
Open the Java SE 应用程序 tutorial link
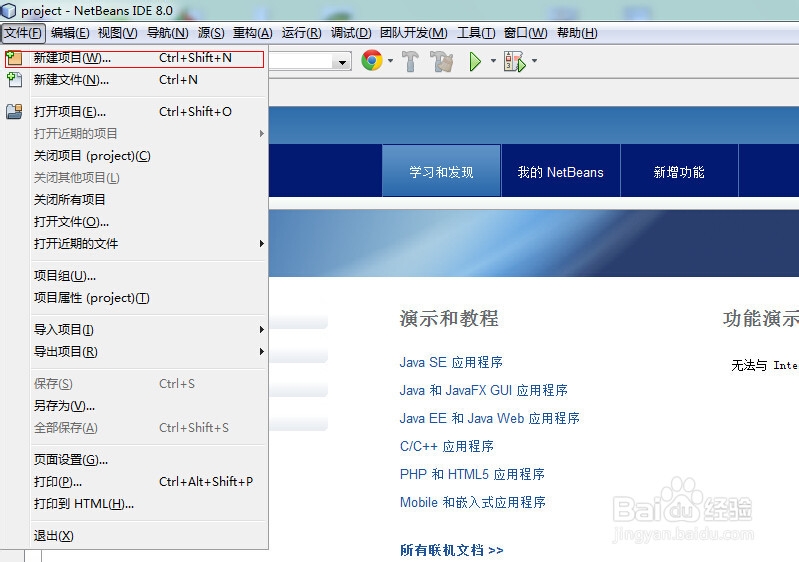pyautogui.click(x=451, y=362)
